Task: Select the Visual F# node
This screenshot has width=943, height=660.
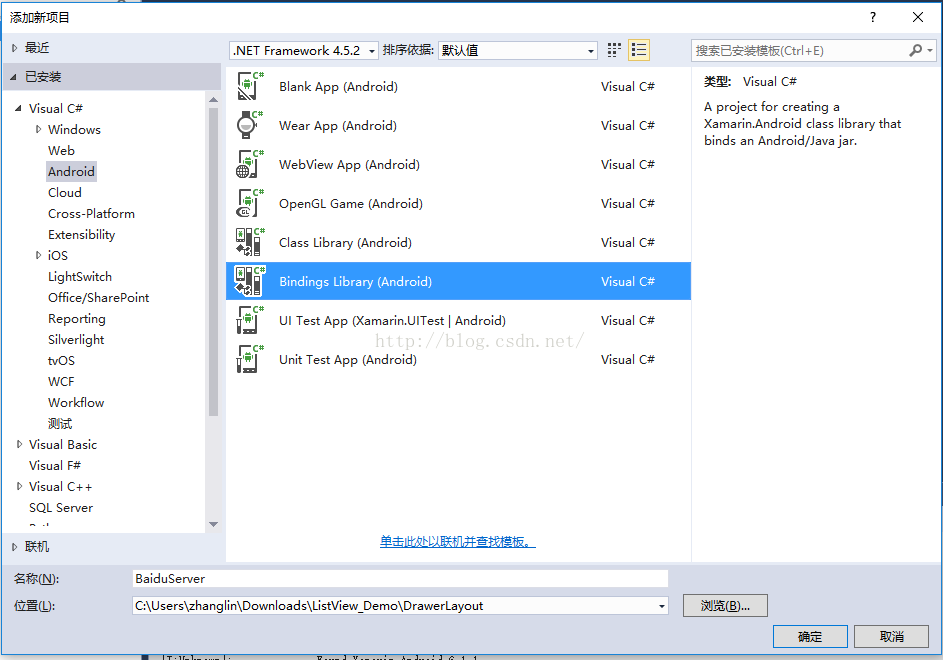Action: tap(54, 465)
